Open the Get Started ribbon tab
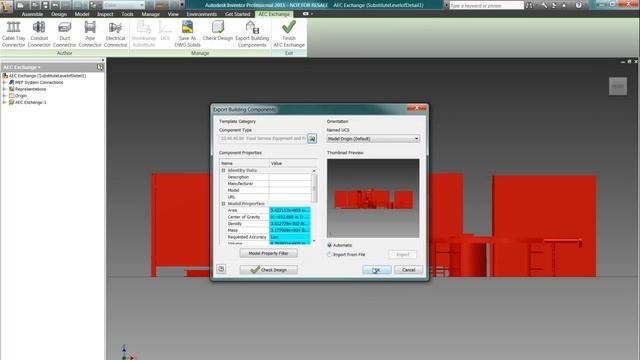Viewport: 640px width, 360px height. (x=238, y=14)
